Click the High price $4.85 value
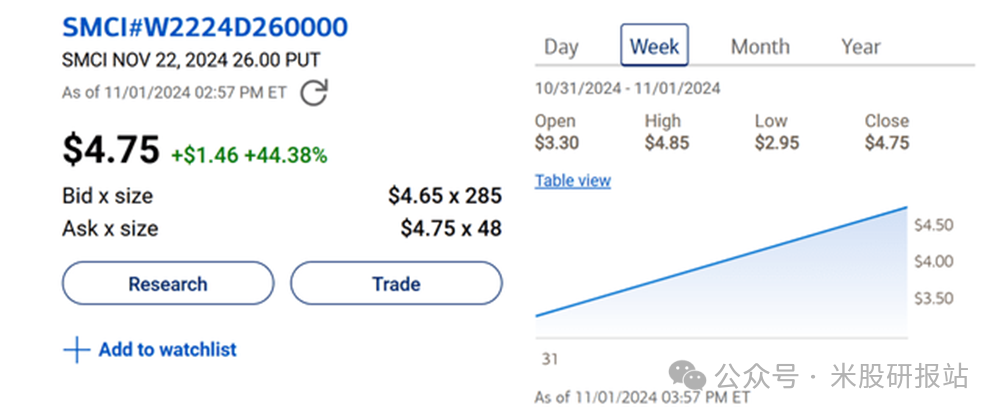This screenshot has width=1000, height=416. (x=667, y=142)
